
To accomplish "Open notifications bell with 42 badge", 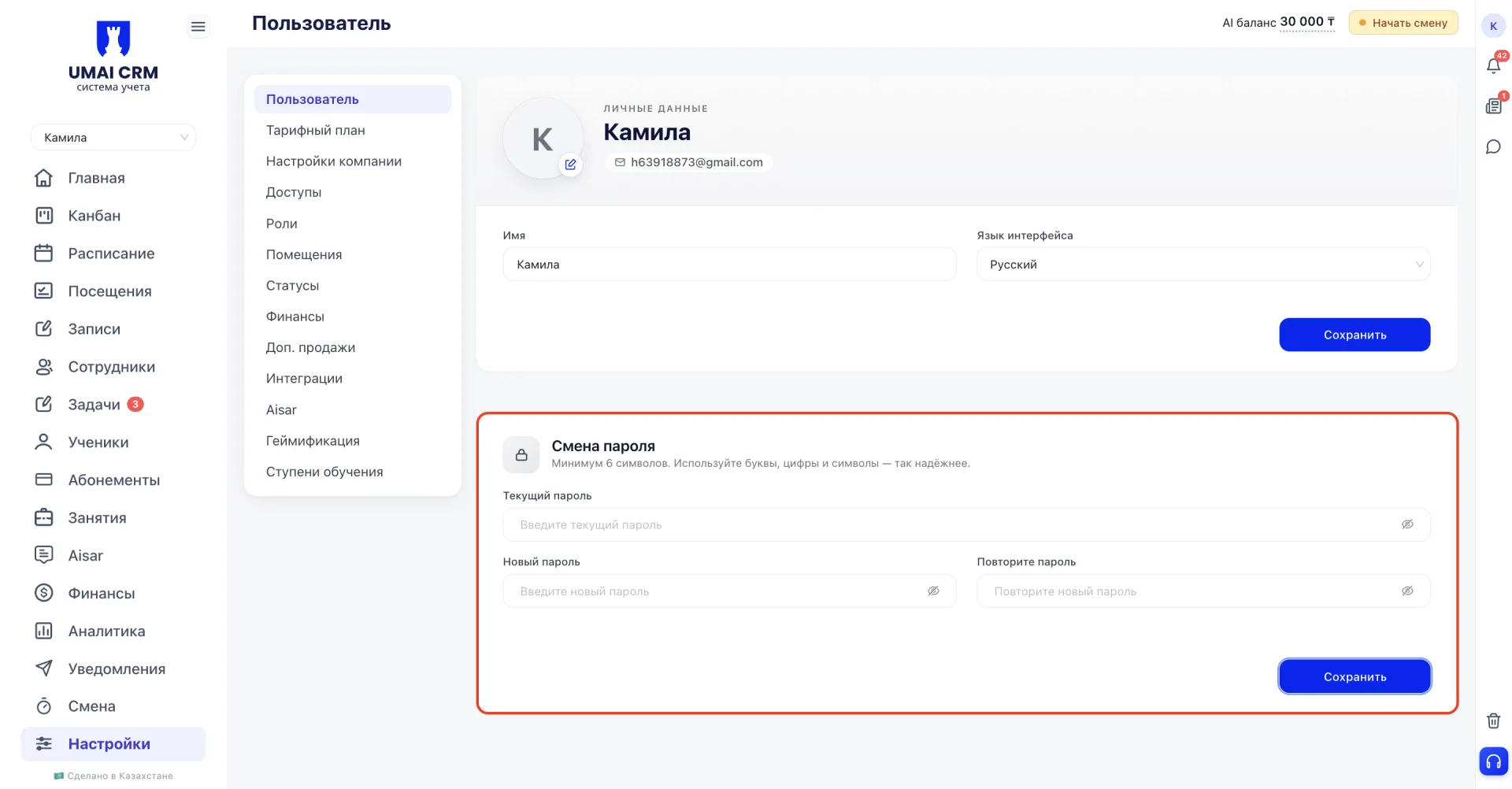I will click(x=1494, y=65).
